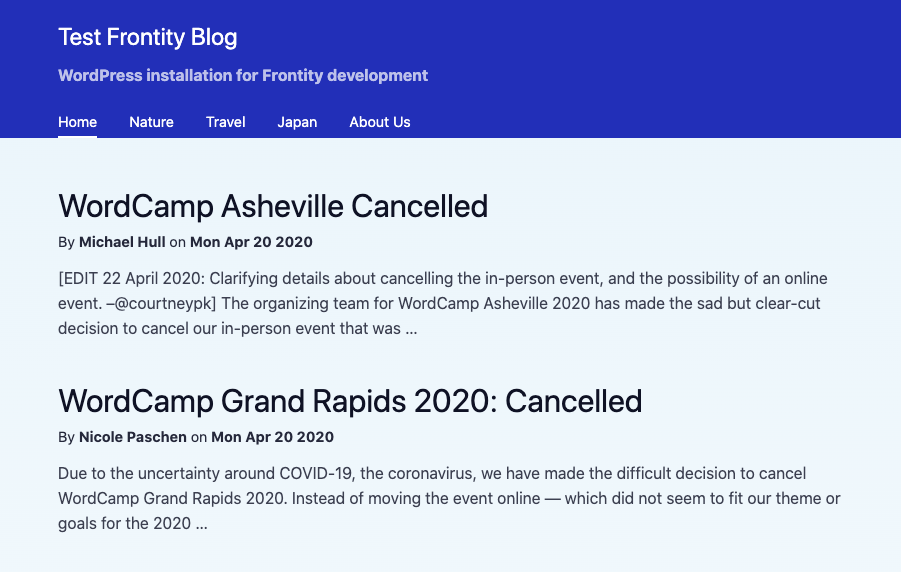View author Nicole Paschen's posts

click(133, 437)
